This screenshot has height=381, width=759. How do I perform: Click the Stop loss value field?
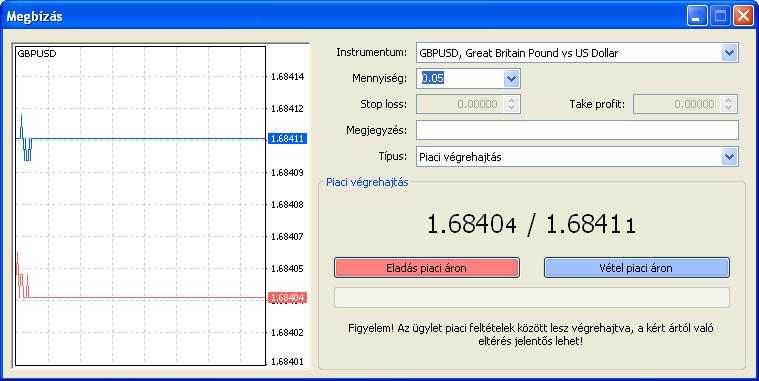(460, 104)
